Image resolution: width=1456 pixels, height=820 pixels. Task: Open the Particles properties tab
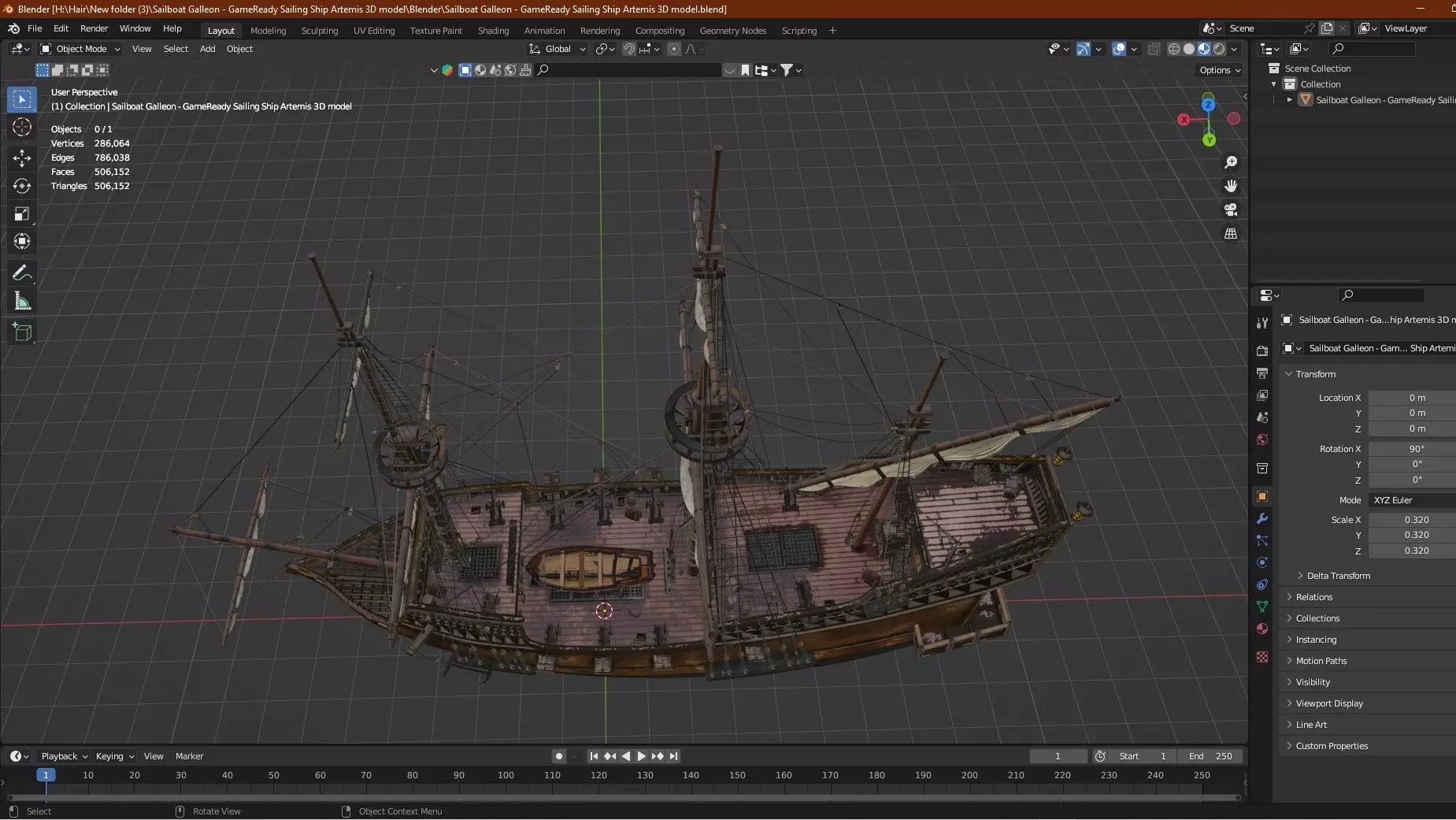[x=1262, y=540]
